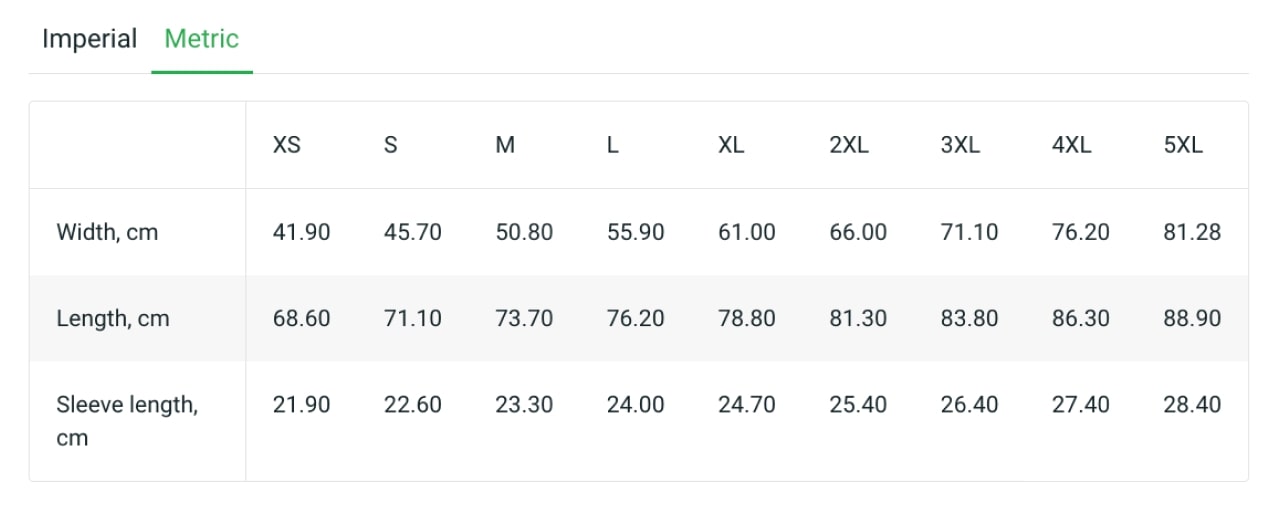
Task: Click the "Length, cm" row label
Action: (113, 319)
